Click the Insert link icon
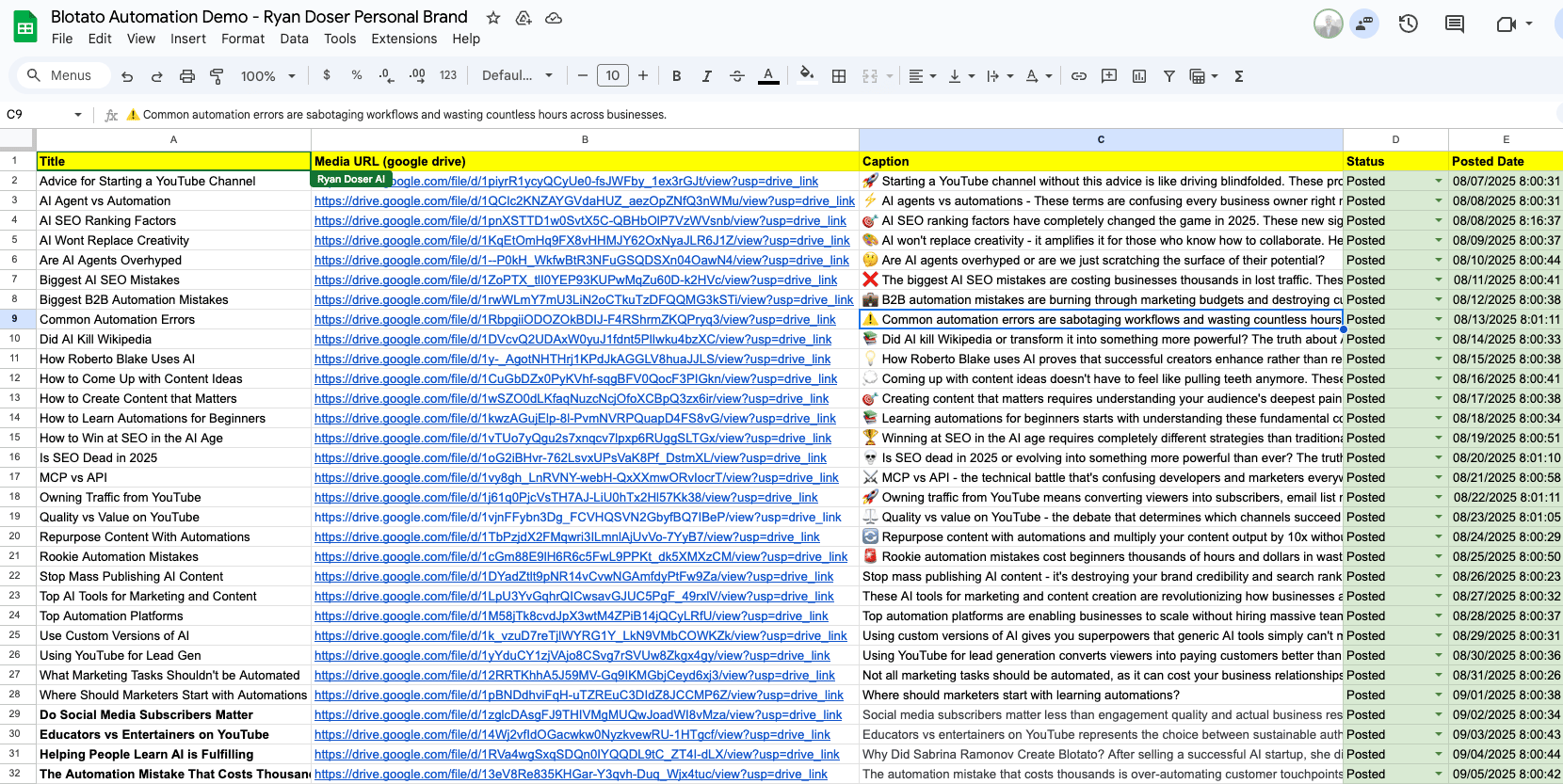 coord(1079,76)
